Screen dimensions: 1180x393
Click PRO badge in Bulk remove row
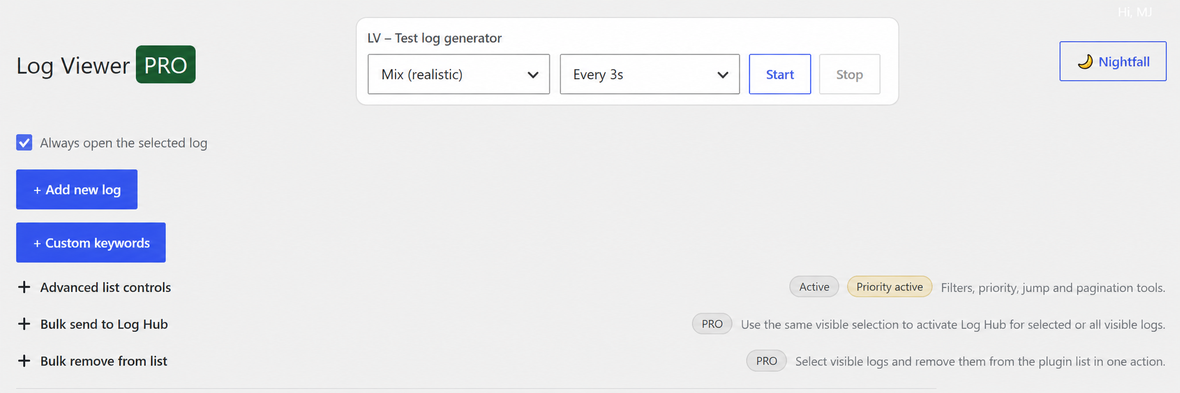767,361
